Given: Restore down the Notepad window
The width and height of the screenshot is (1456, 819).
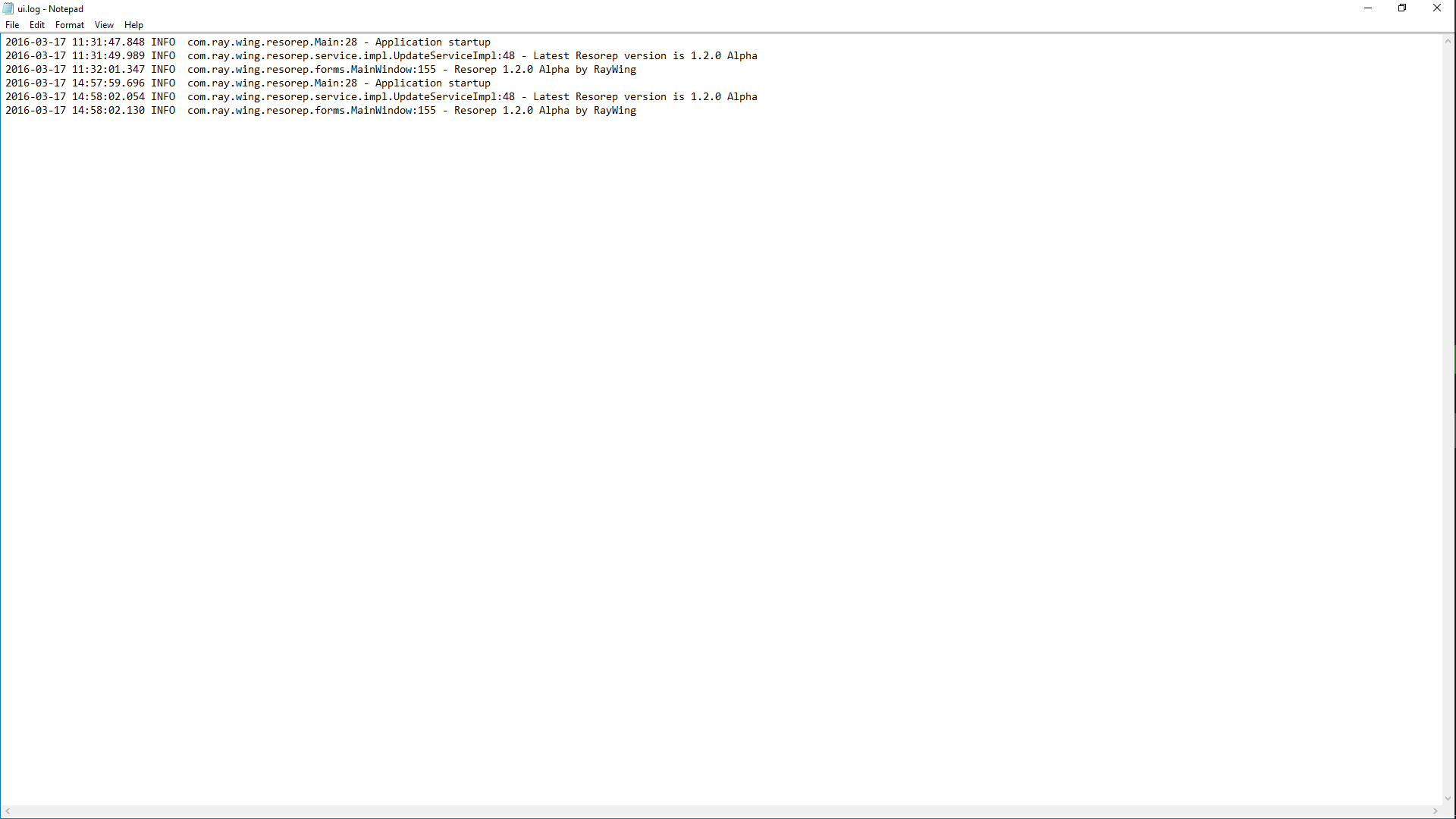Looking at the screenshot, I should click(x=1402, y=8).
